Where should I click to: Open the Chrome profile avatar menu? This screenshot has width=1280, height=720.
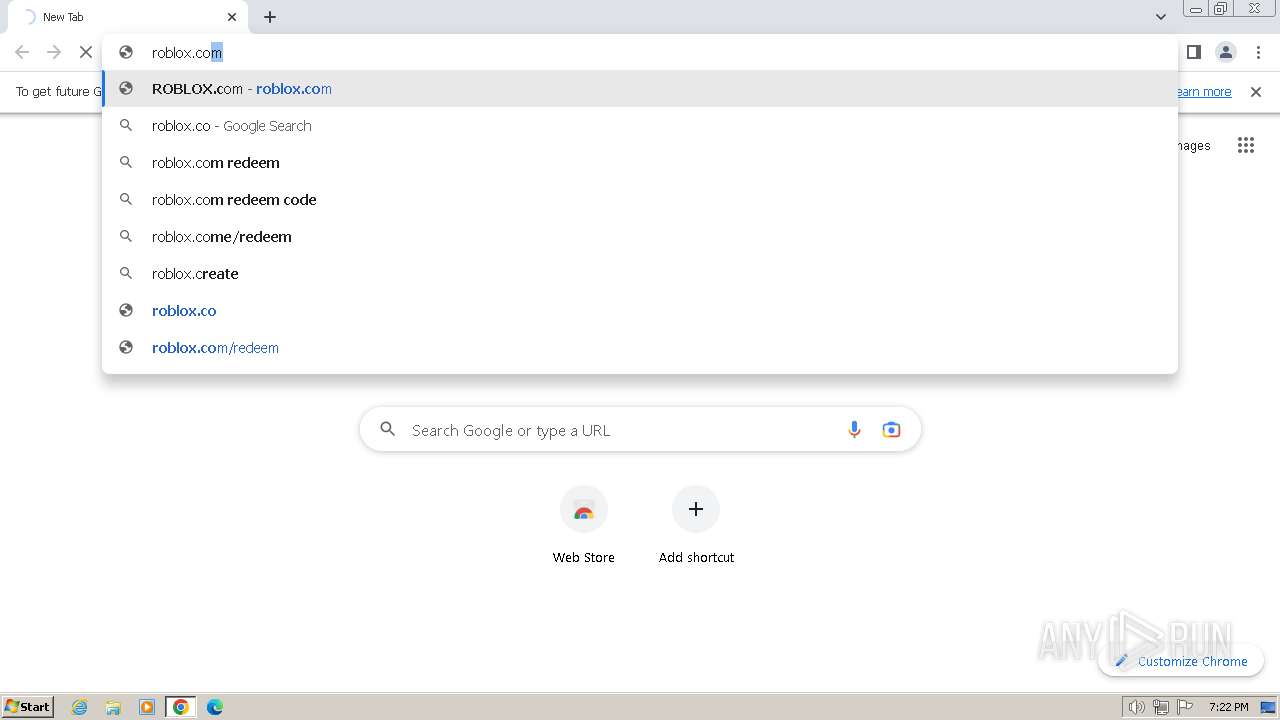click(1226, 52)
